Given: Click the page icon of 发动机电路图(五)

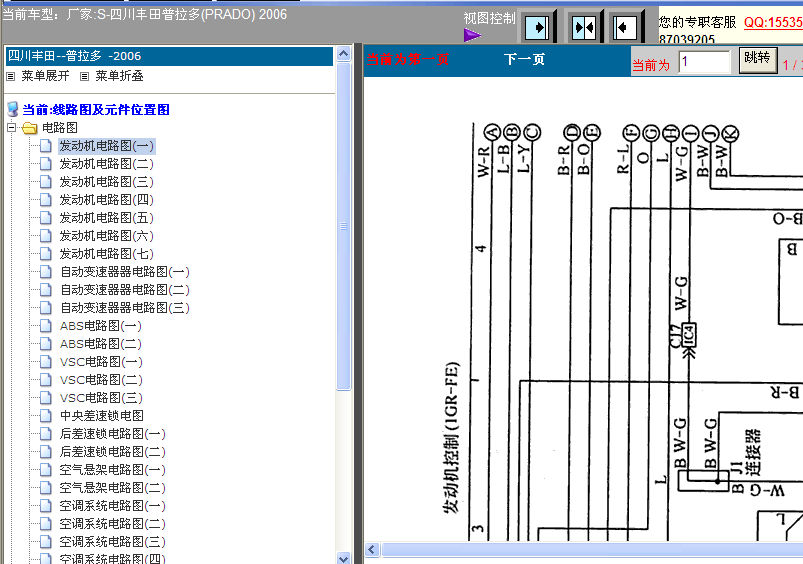Looking at the screenshot, I should pyautogui.click(x=46, y=218).
